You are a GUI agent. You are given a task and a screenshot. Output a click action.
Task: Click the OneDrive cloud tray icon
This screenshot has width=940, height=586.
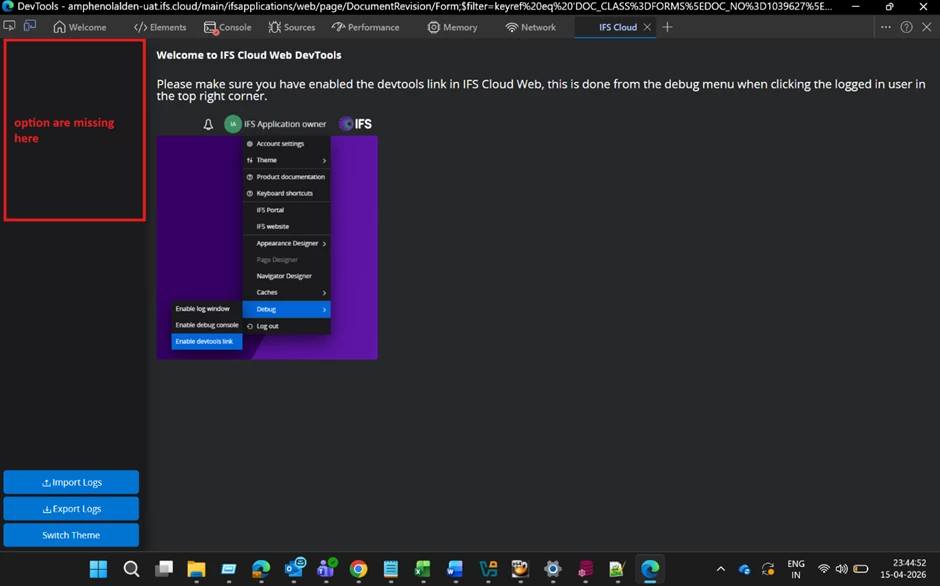point(744,569)
